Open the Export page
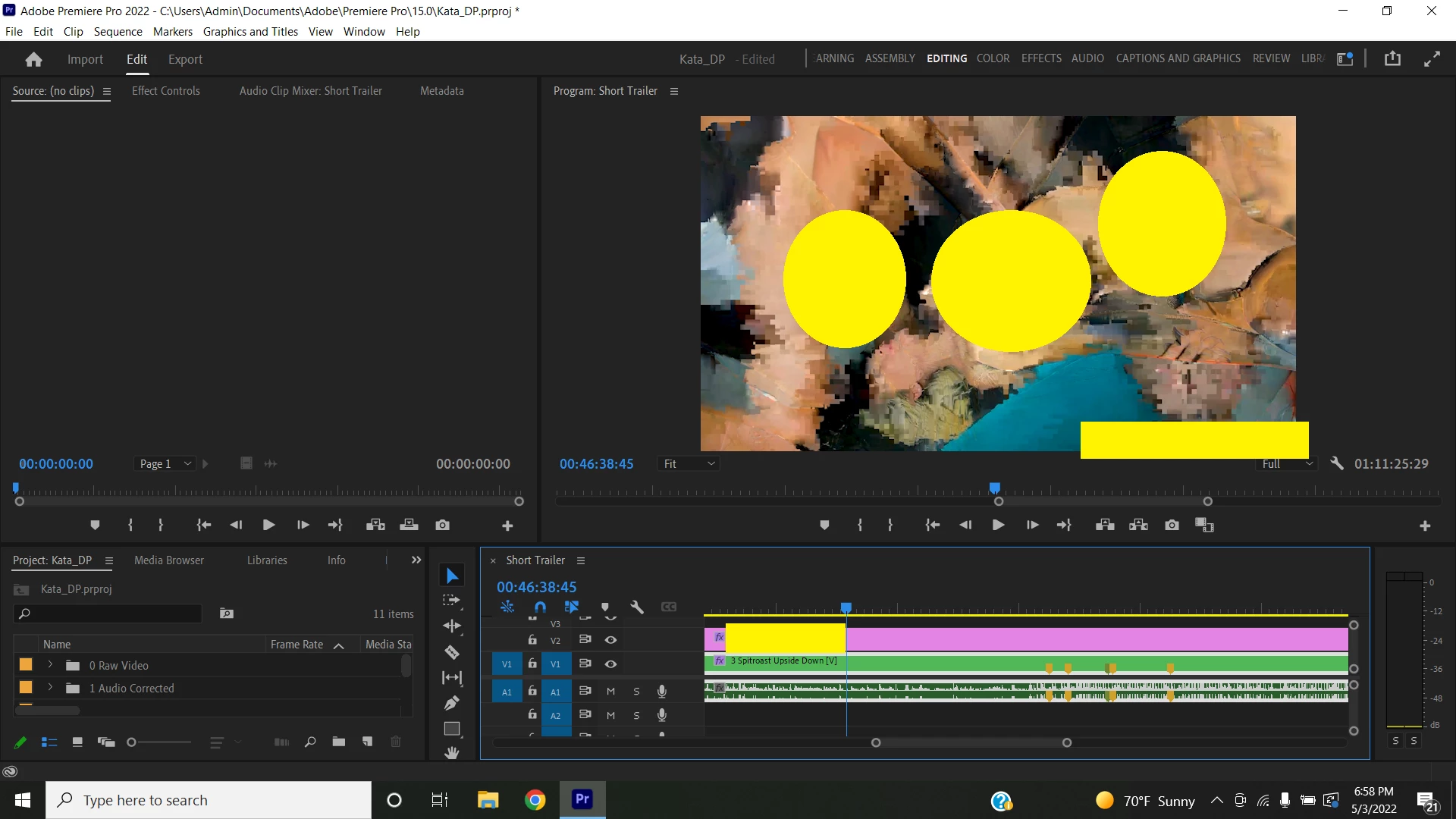This screenshot has width=1456, height=819. [185, 59]
